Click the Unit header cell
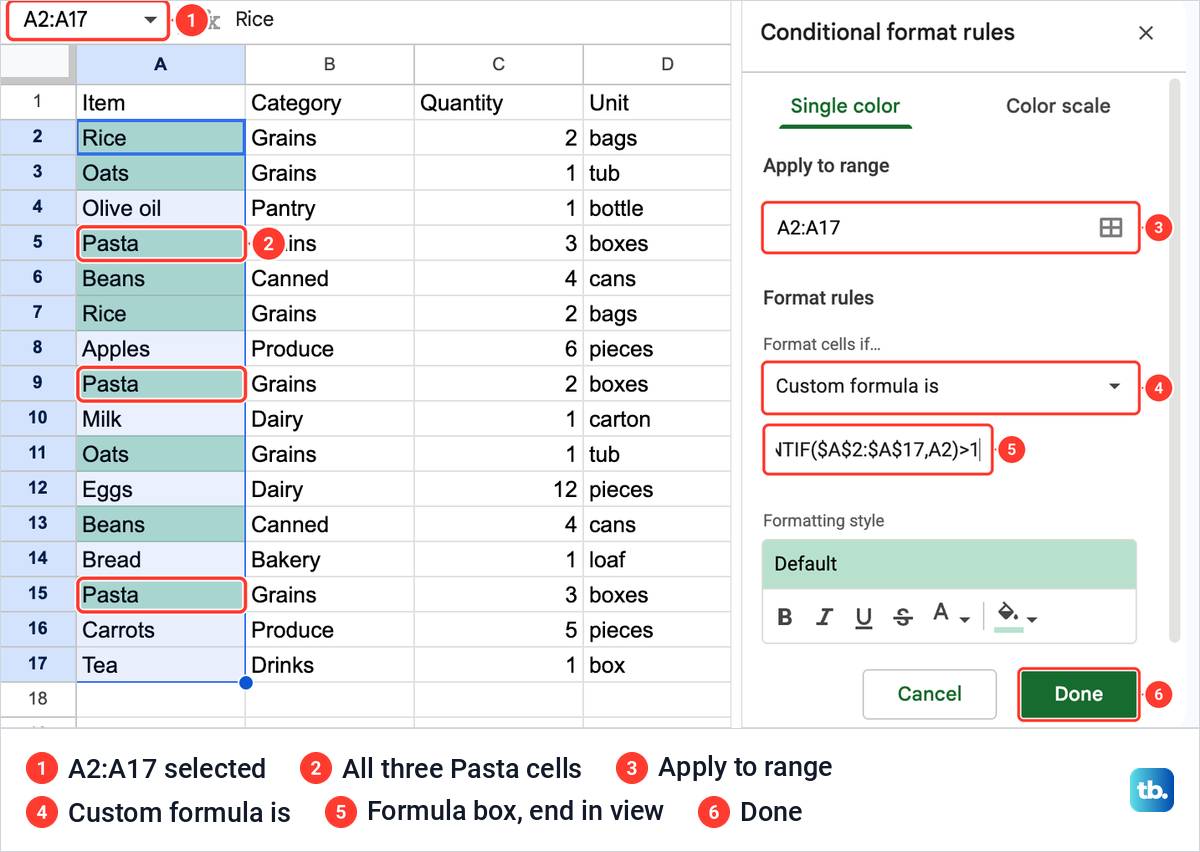This screenshot has width=1200, height=852. [x=657, y=102]
